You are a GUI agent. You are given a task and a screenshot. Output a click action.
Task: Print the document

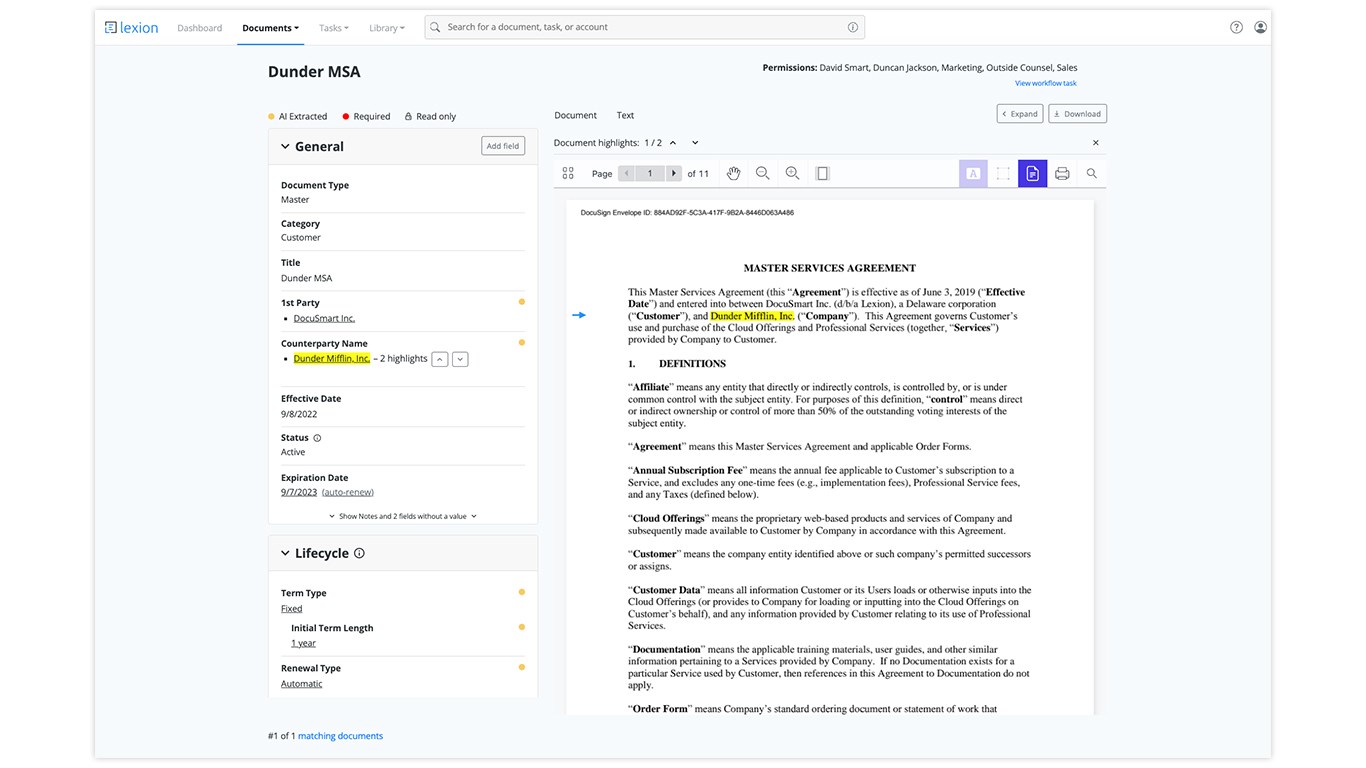click(1062, 173)
